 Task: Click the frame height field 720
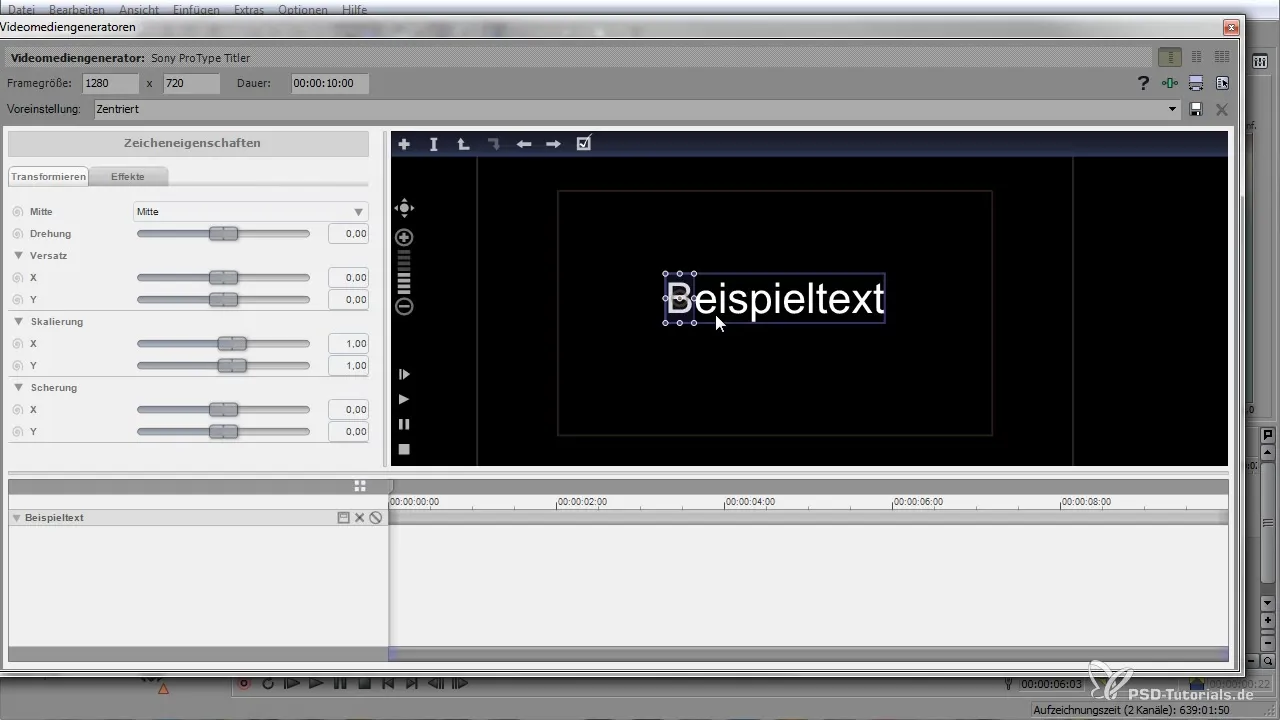(191, 83)
